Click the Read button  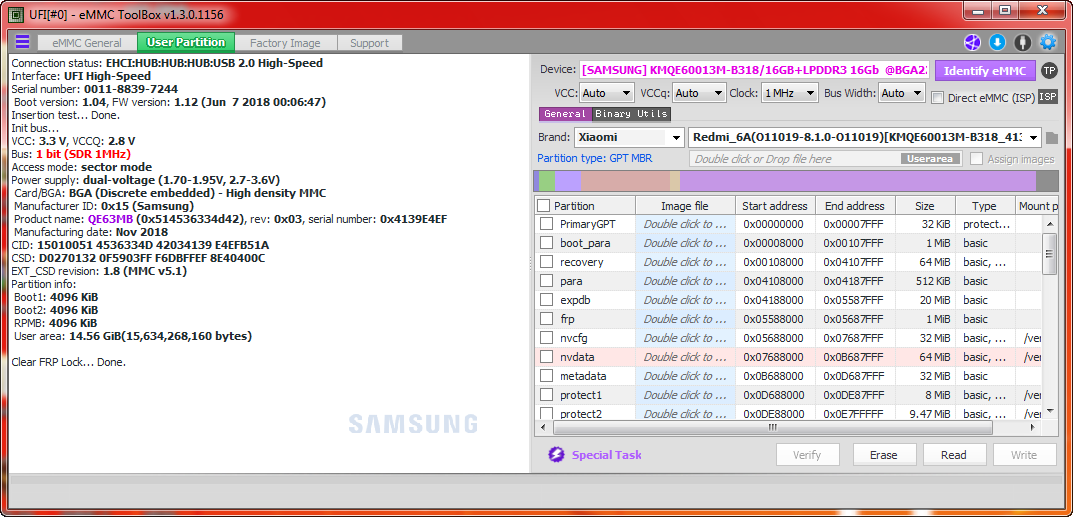pyautogui.click(x=954, y=455)
